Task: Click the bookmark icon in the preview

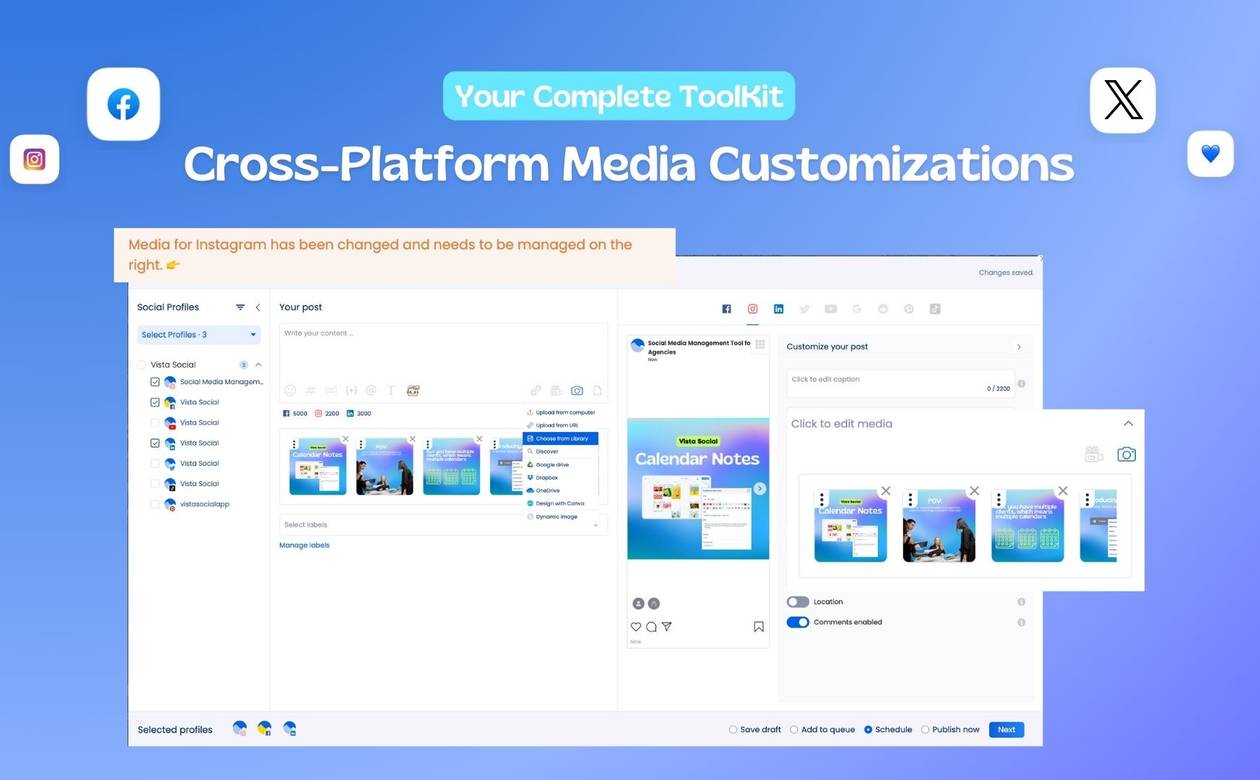Action: [759, 627]
